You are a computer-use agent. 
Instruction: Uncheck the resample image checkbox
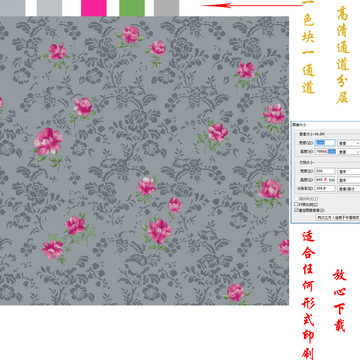pyautogui.click(x=296, y=210)
